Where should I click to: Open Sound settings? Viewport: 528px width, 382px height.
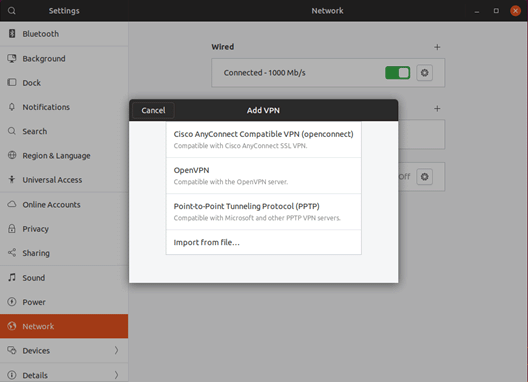[x=64, y=278]
